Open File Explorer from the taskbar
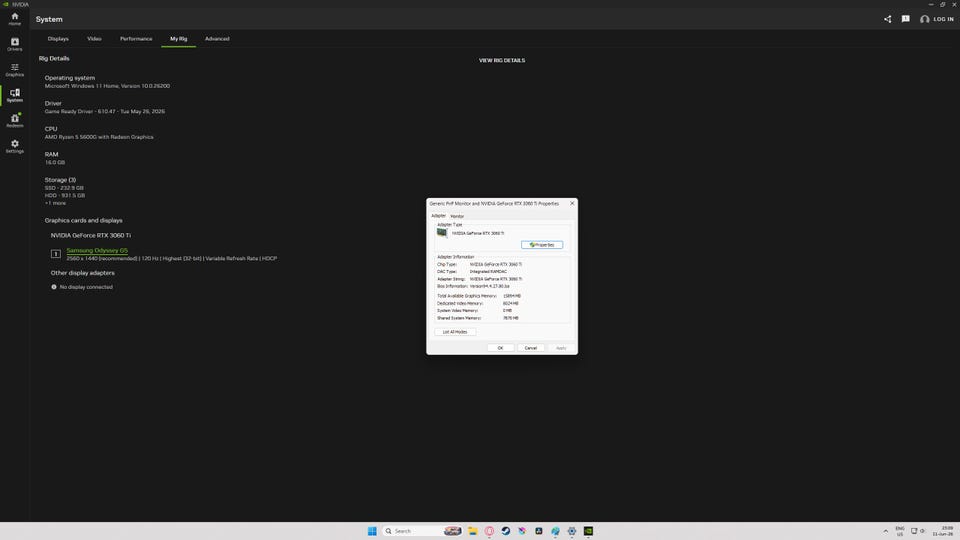 [473, 531]
